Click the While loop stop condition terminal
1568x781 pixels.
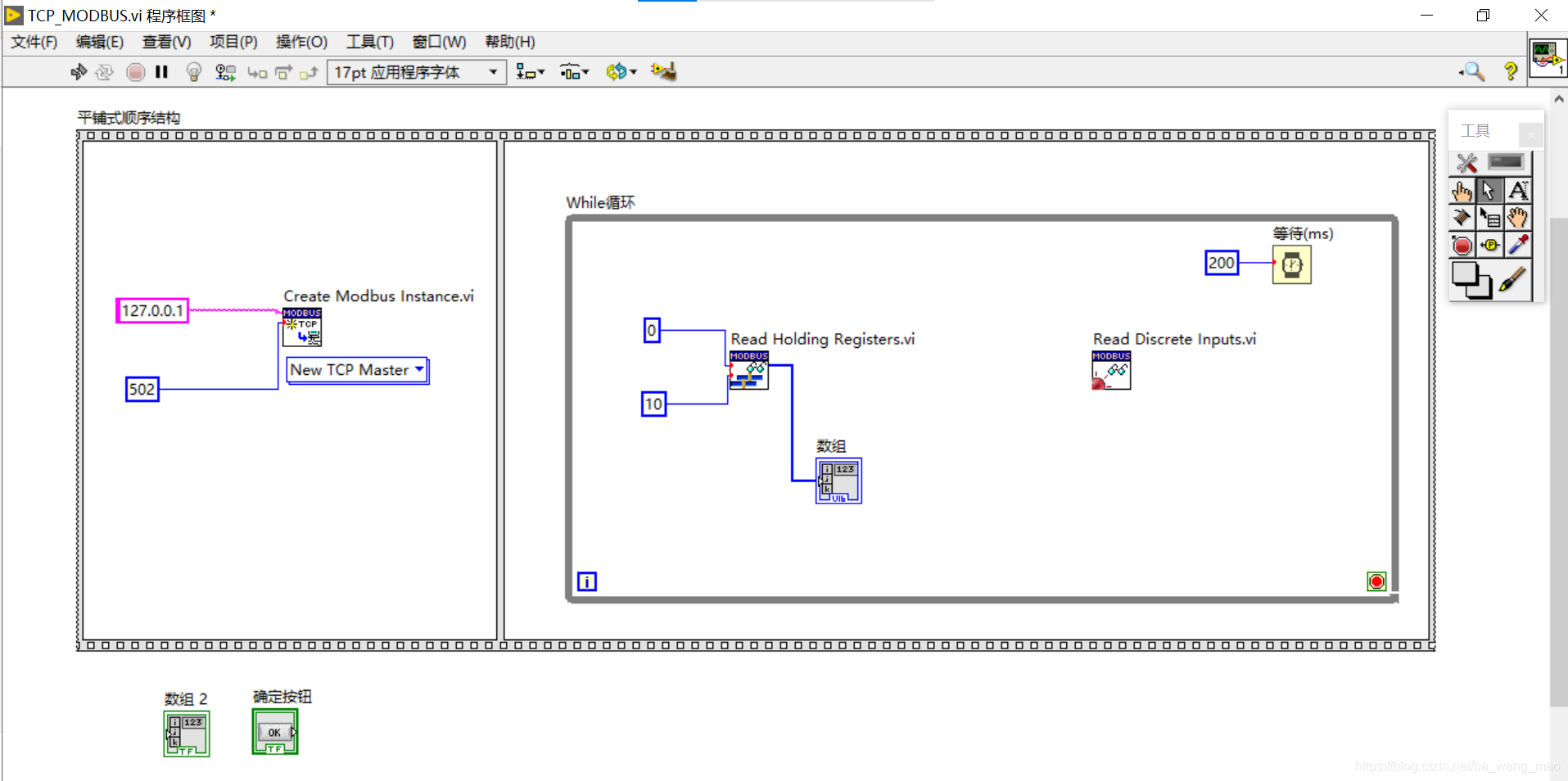[1376, 581]
